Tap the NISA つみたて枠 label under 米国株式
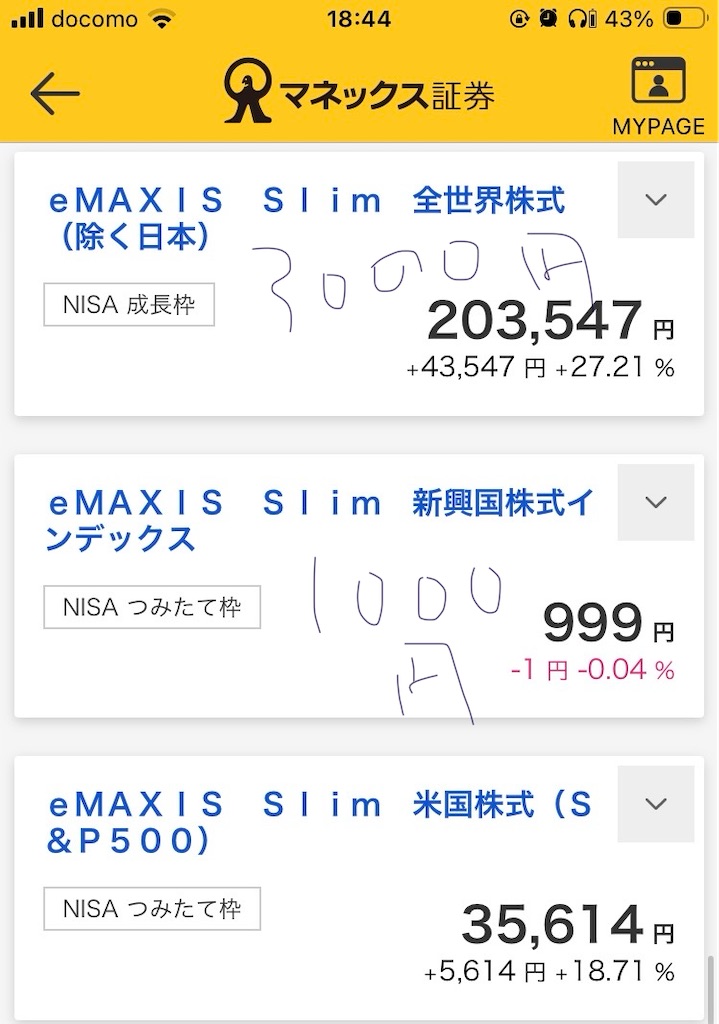 152,908
